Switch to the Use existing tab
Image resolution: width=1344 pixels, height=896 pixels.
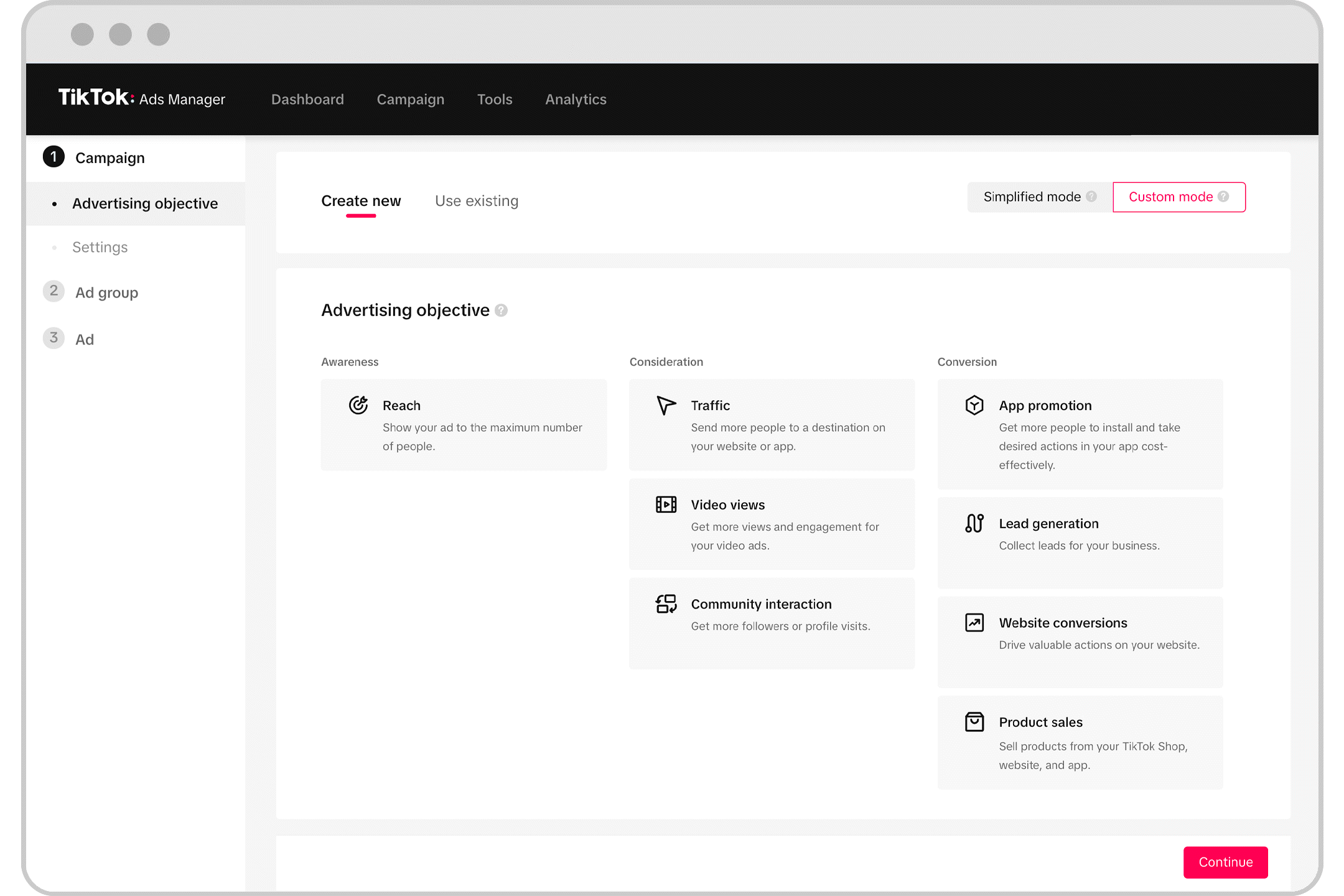[477, 201]
